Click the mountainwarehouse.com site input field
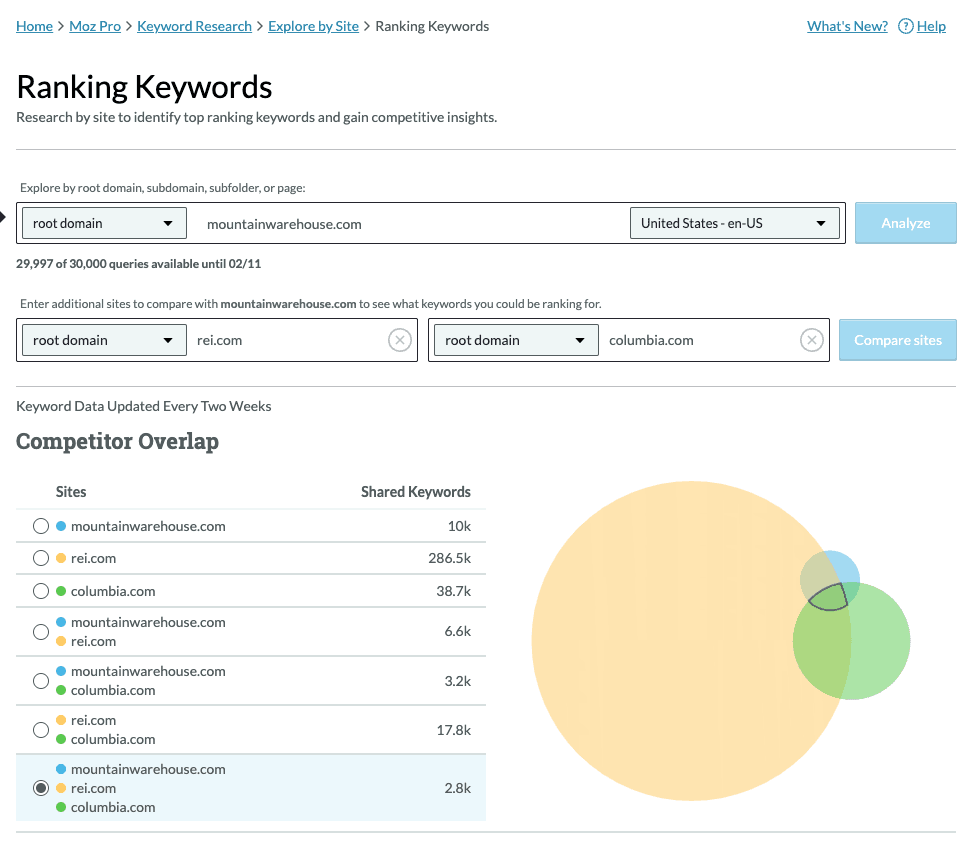Viewport: 967px width, 857px height. tap(410, 224)
